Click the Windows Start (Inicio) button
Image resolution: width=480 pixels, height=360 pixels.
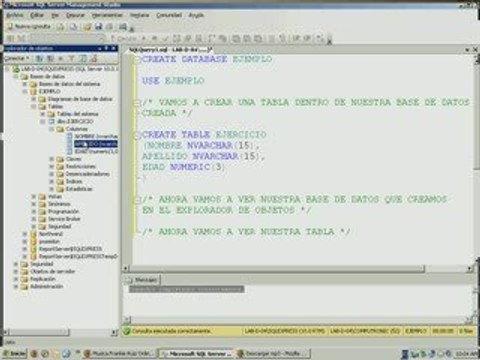(14, 353)
